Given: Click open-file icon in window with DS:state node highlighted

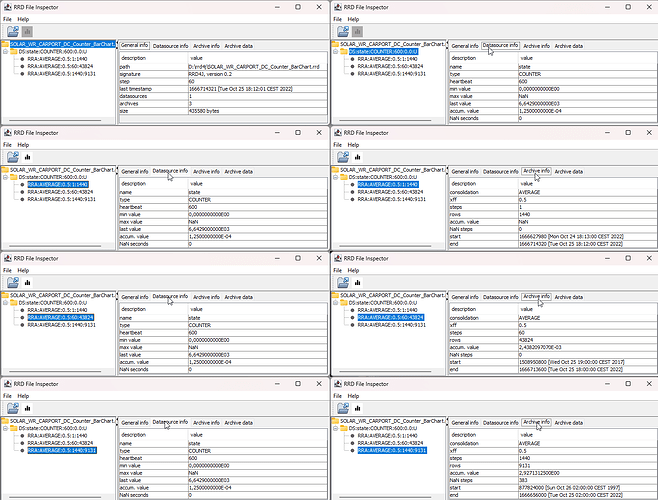Looking at the screenshot, I should [x=343, y=31].
